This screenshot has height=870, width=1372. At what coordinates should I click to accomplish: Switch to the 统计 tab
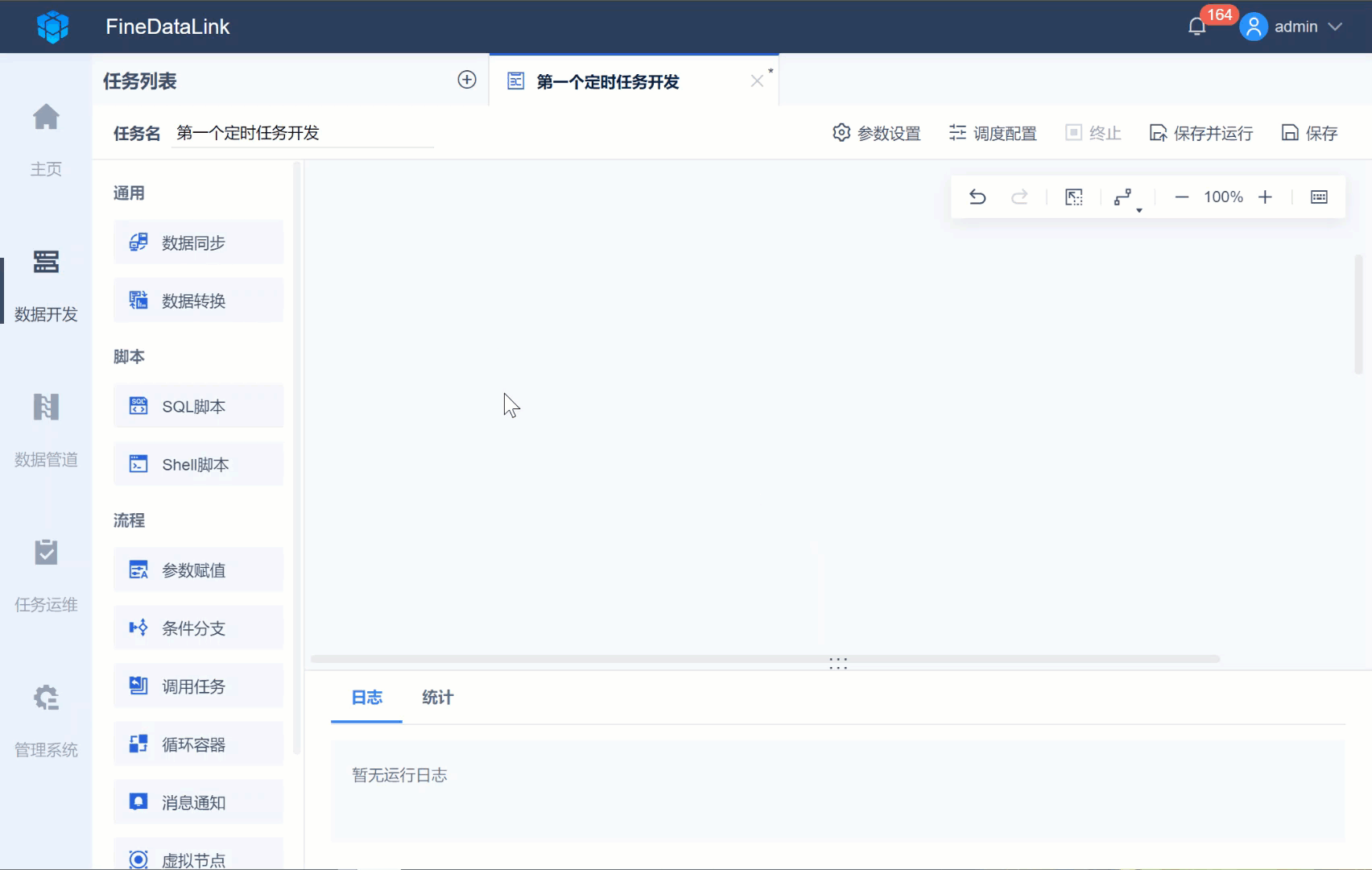pos(436,698)
